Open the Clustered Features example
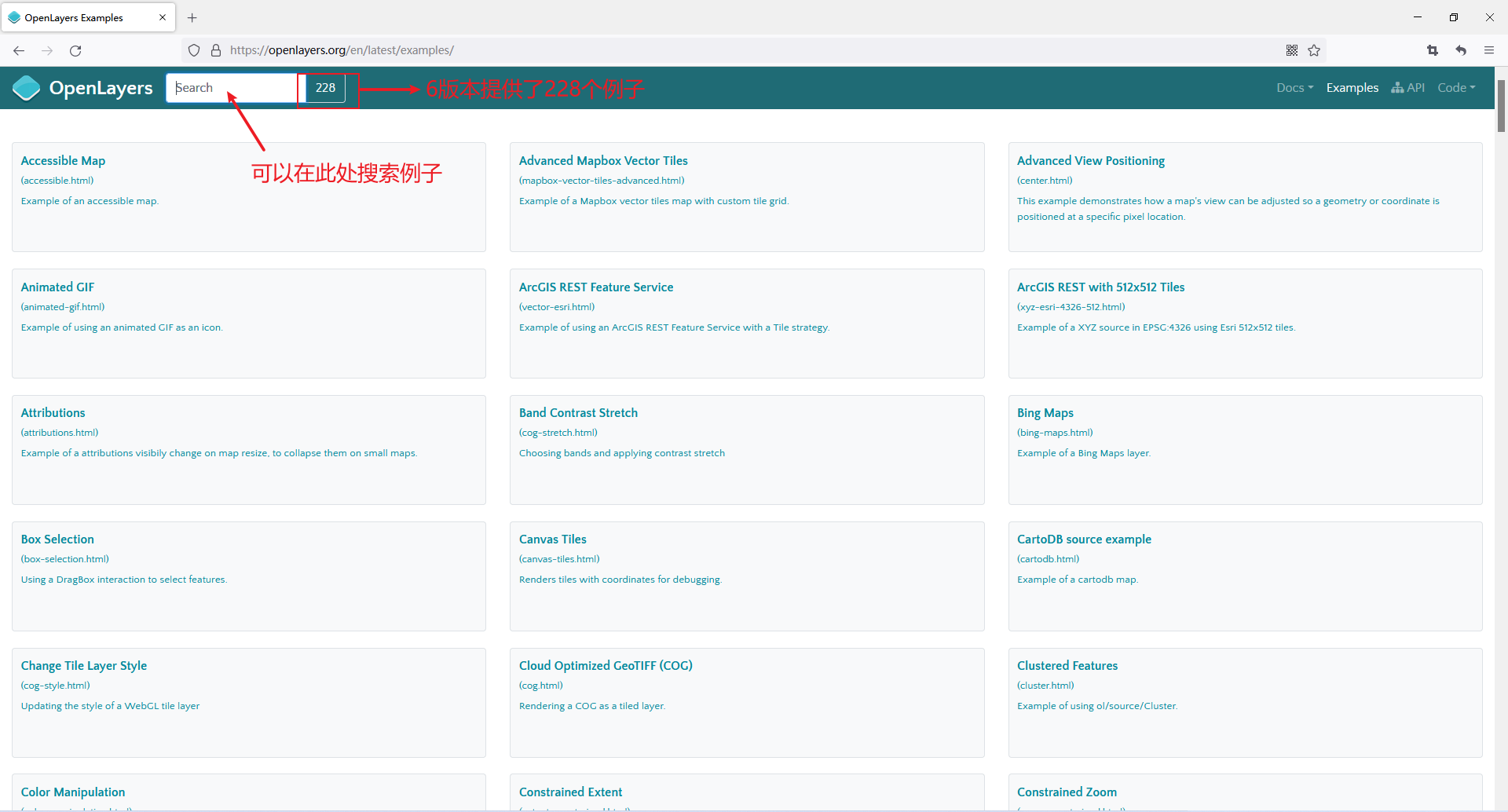1508x812 pixels. pyautogui.click(x=1067, y=666)
